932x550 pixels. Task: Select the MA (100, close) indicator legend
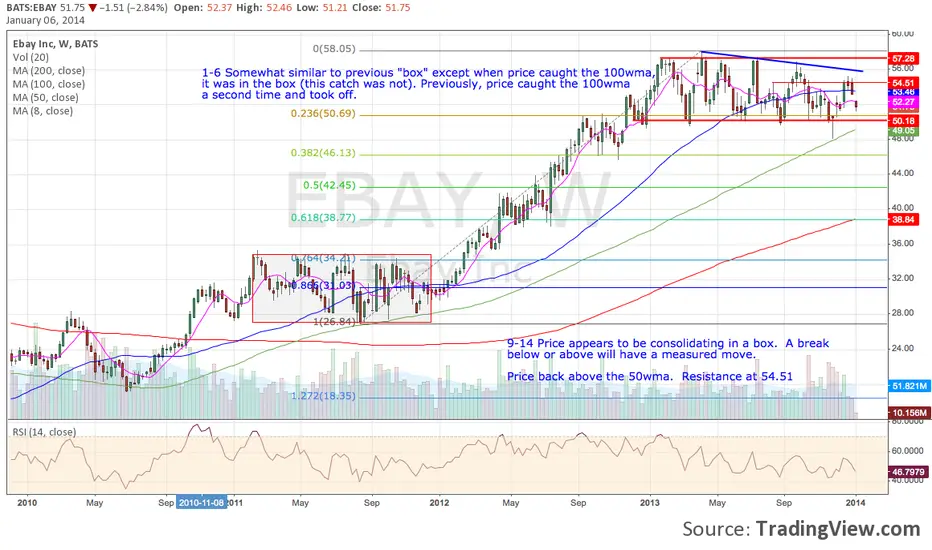click(x=49, y=84)
